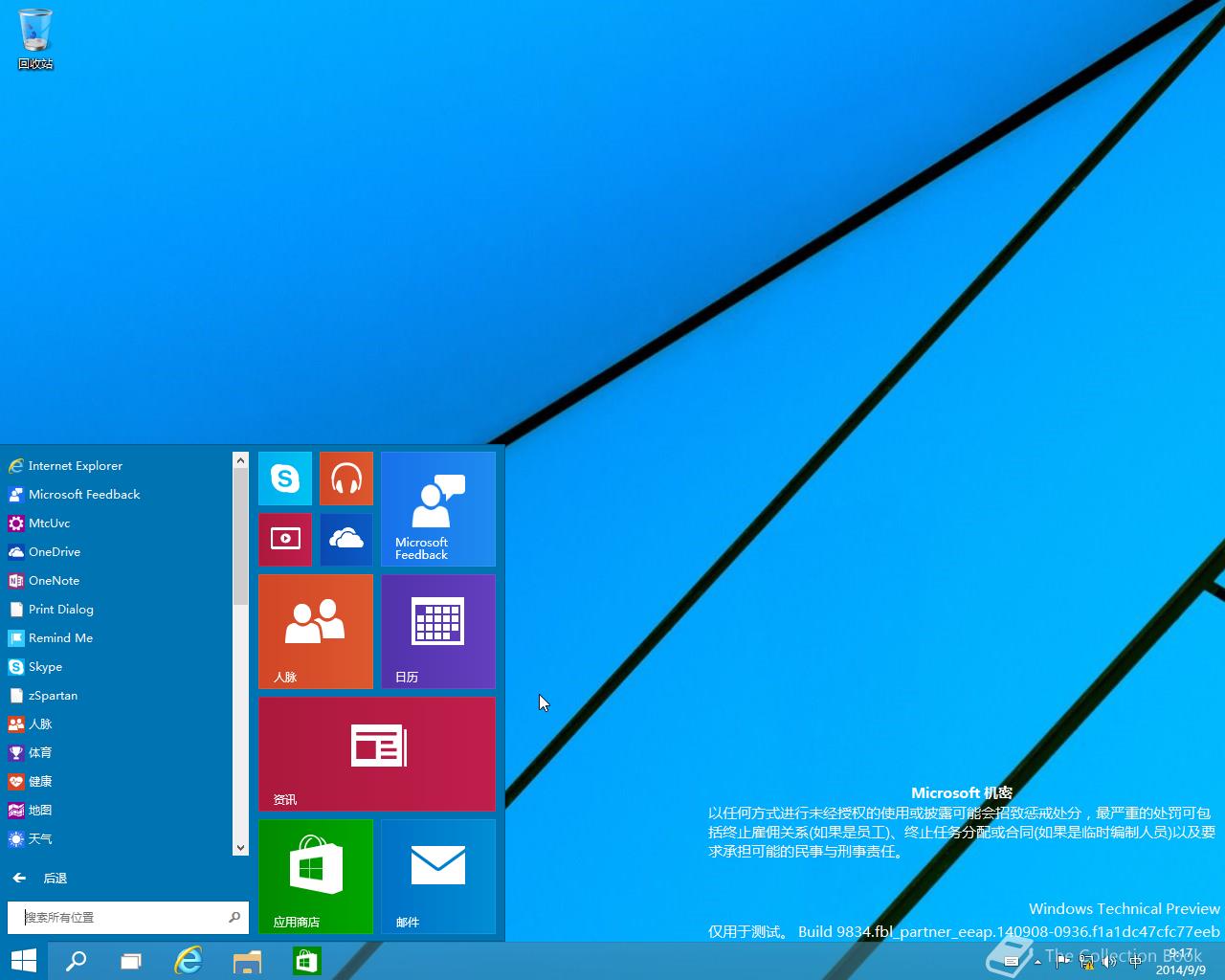This screenshot has width=1225, height=980.
Task: Open the 邮件 Mail tile
Action: tap(438, 877)
